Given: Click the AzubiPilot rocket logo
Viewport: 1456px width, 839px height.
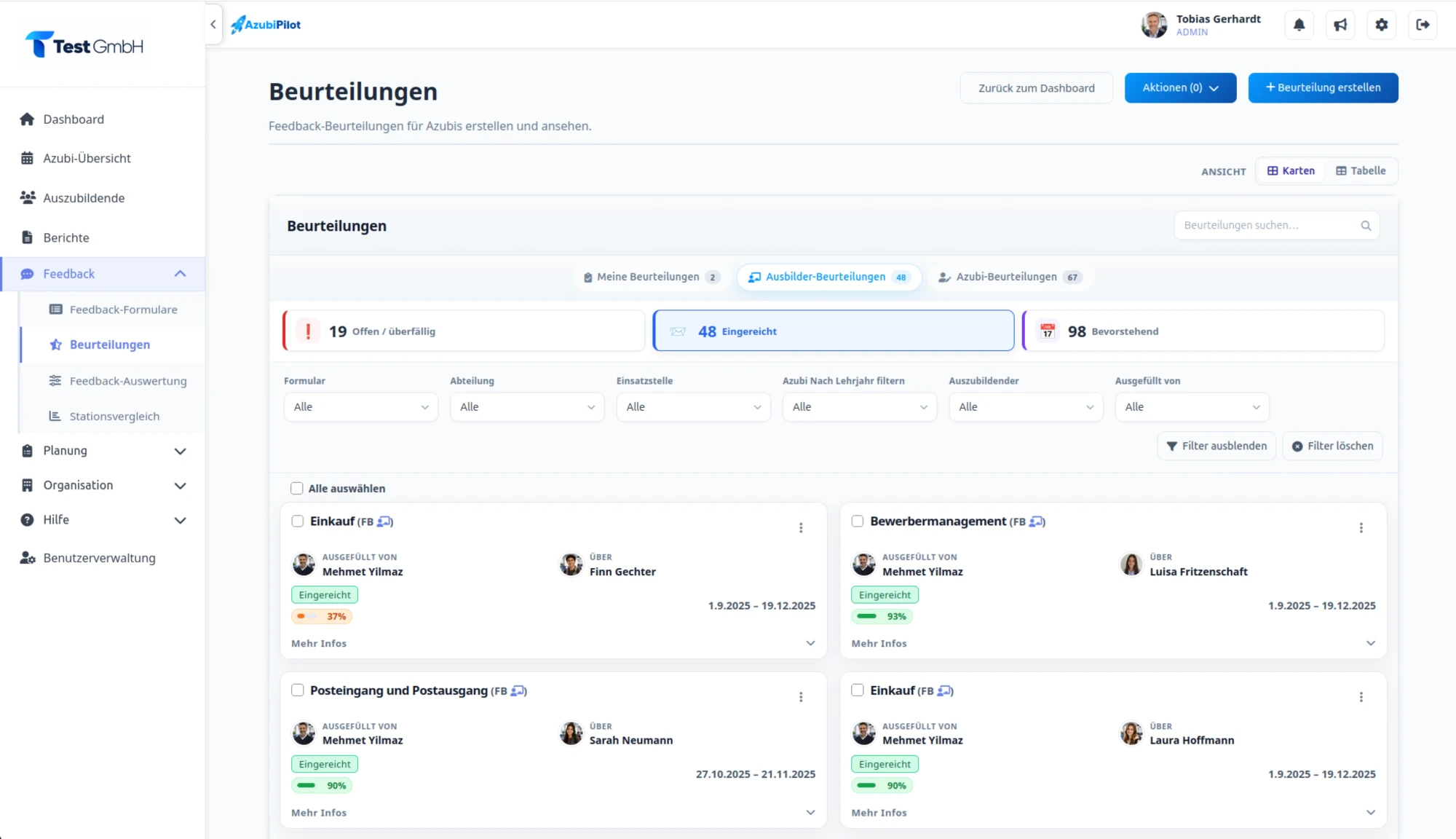Looking at the screenshot, I should (266, 25).
